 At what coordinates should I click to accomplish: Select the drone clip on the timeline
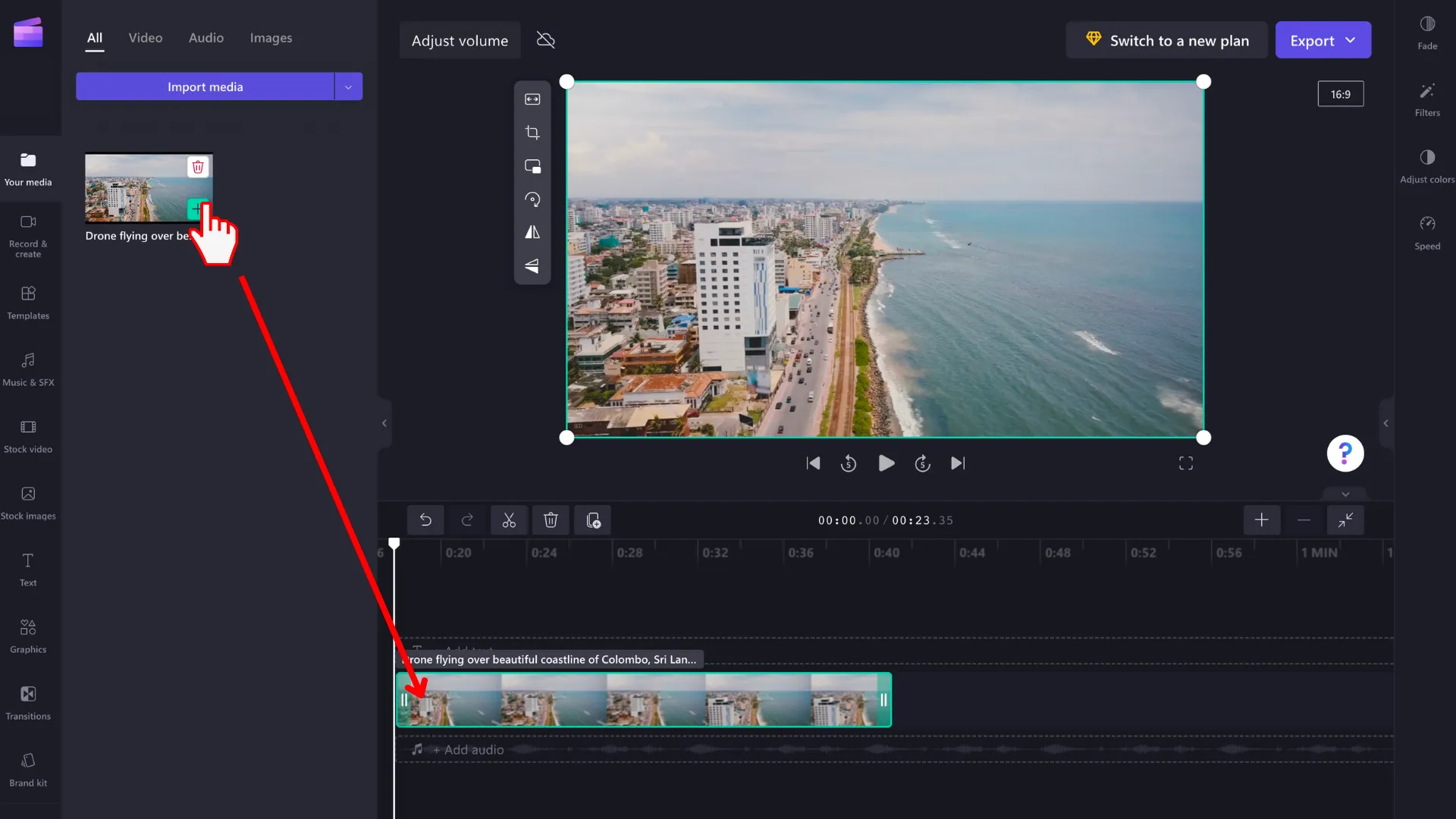tap(644, 700)
